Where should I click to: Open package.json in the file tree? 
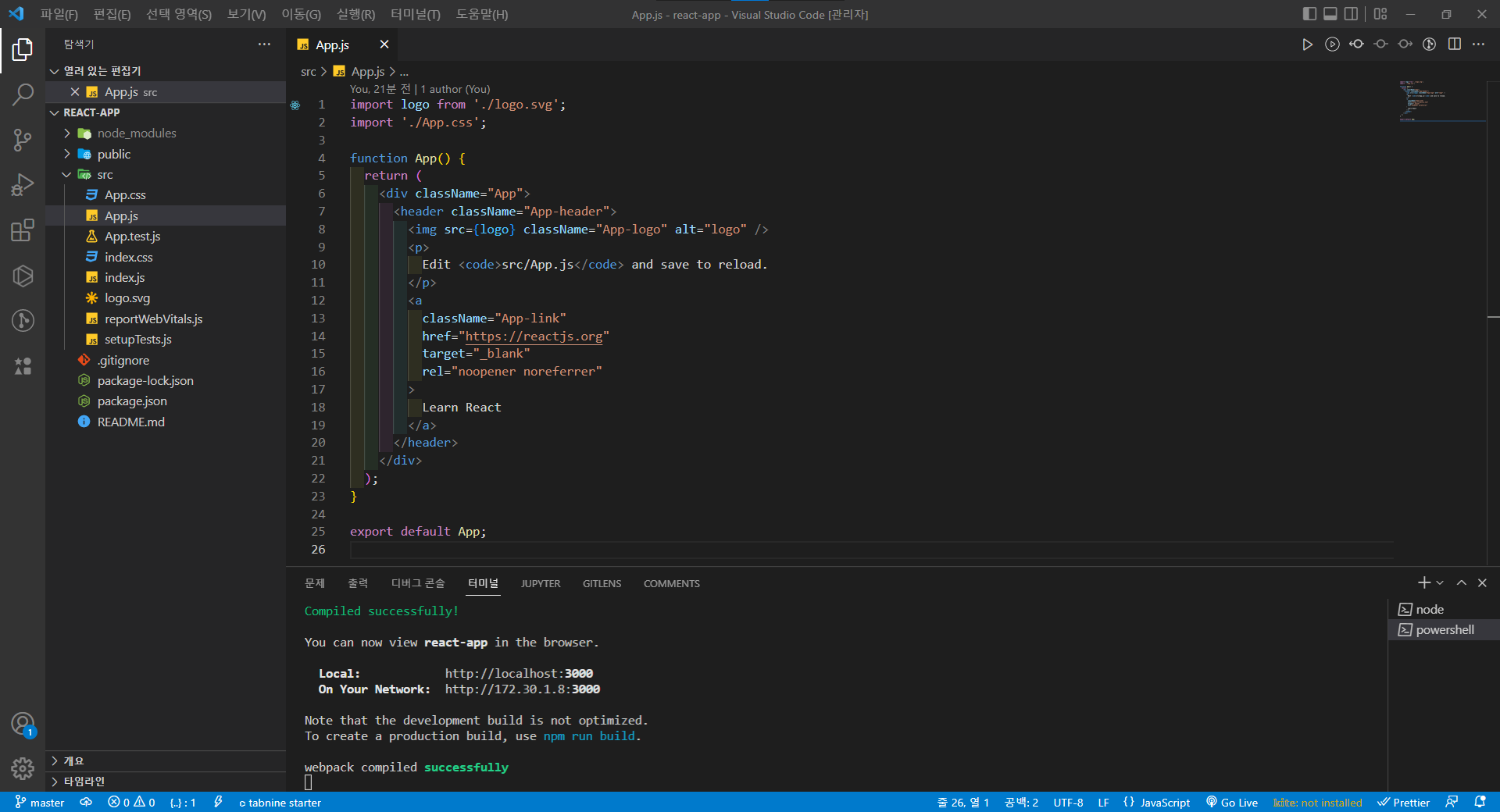166,401
